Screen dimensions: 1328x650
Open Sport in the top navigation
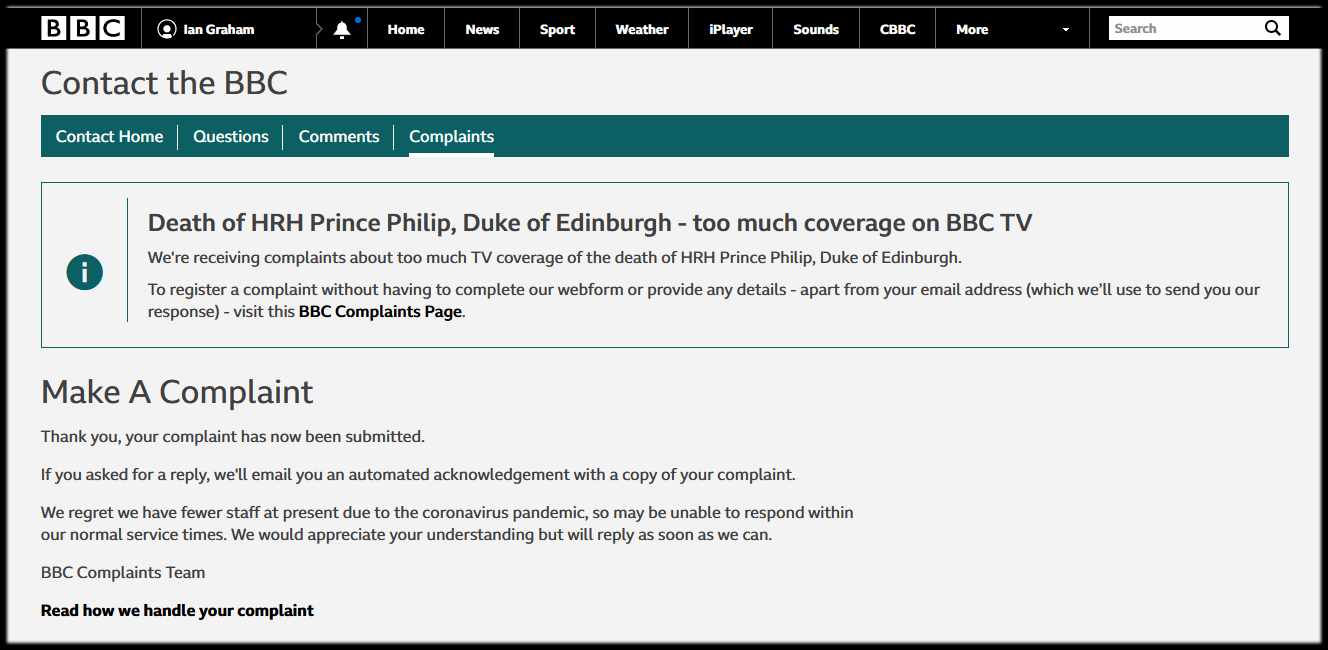[x=557, y=29]
